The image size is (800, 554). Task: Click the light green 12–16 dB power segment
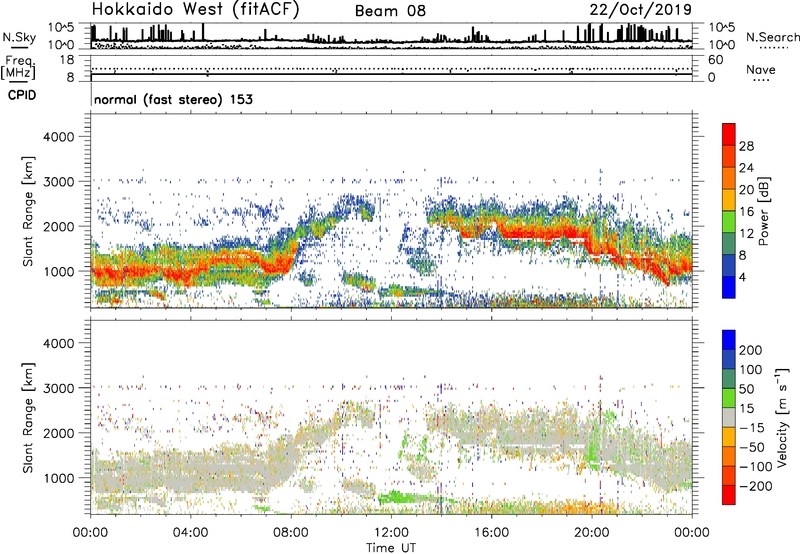point(729,222)
